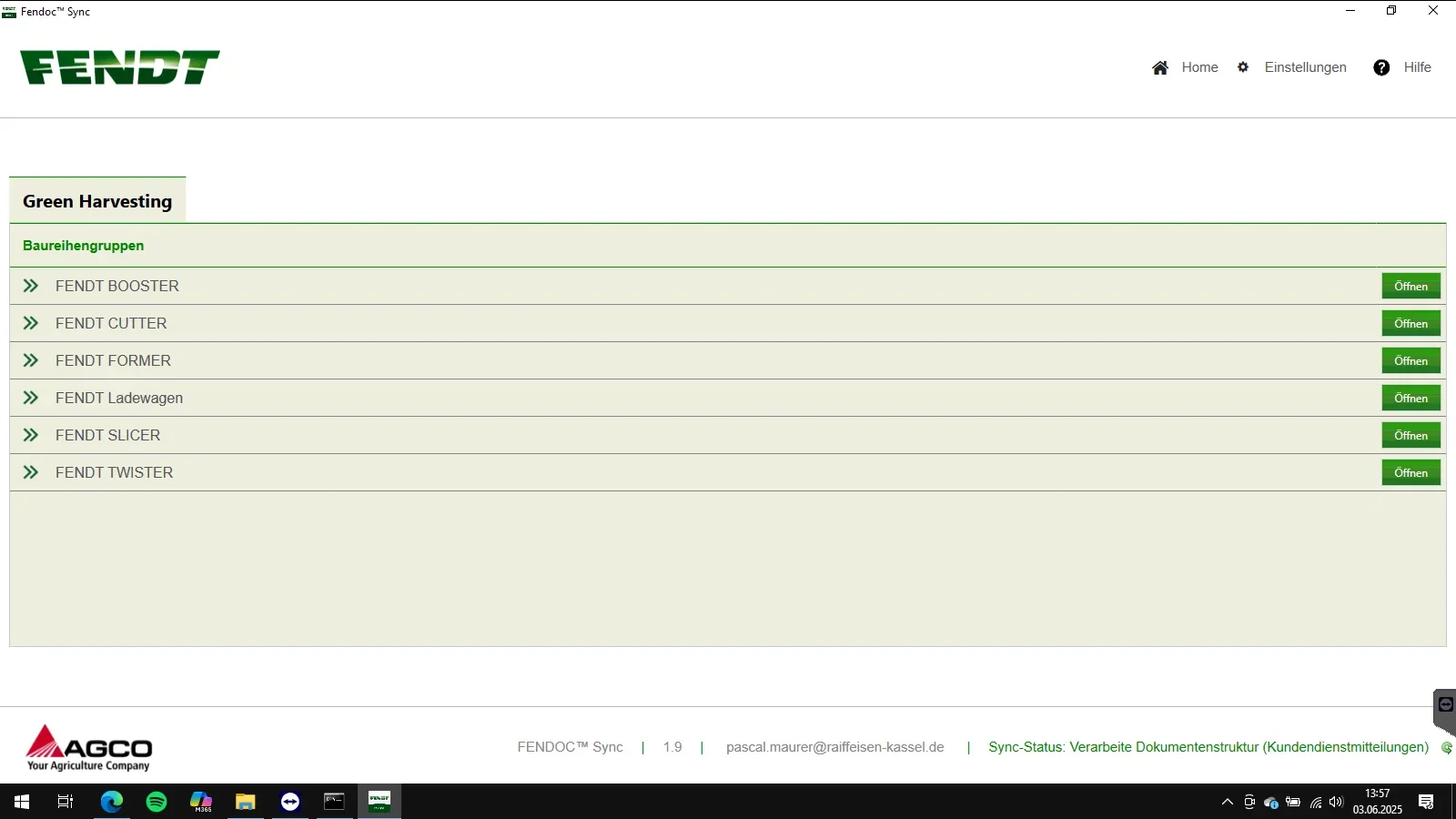Expand the FENDT Ladewagen chevron
The width and height of the screenshot is (1456, 819).
(31, 398)
